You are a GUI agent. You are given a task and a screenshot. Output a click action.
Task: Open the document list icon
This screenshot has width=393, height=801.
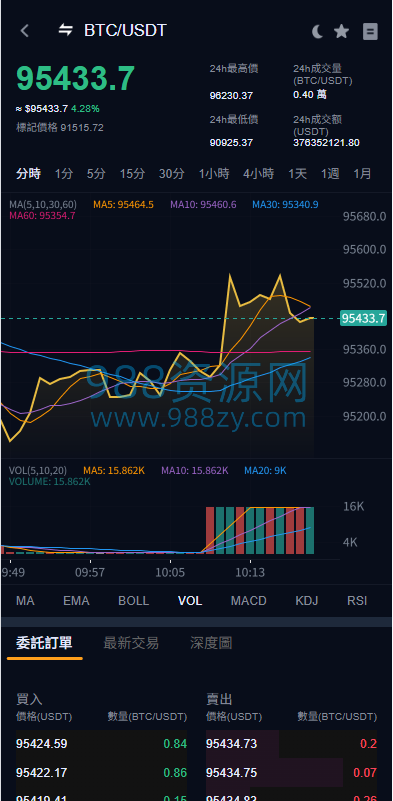click(370, 32)
